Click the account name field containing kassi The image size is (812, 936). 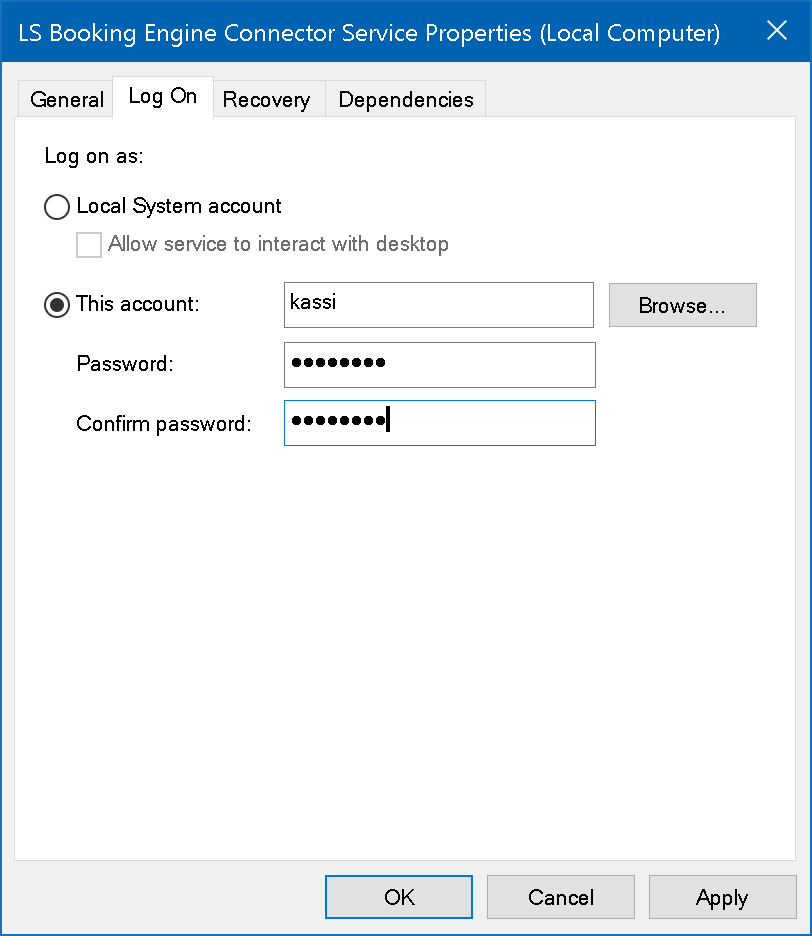coord(439,305)
